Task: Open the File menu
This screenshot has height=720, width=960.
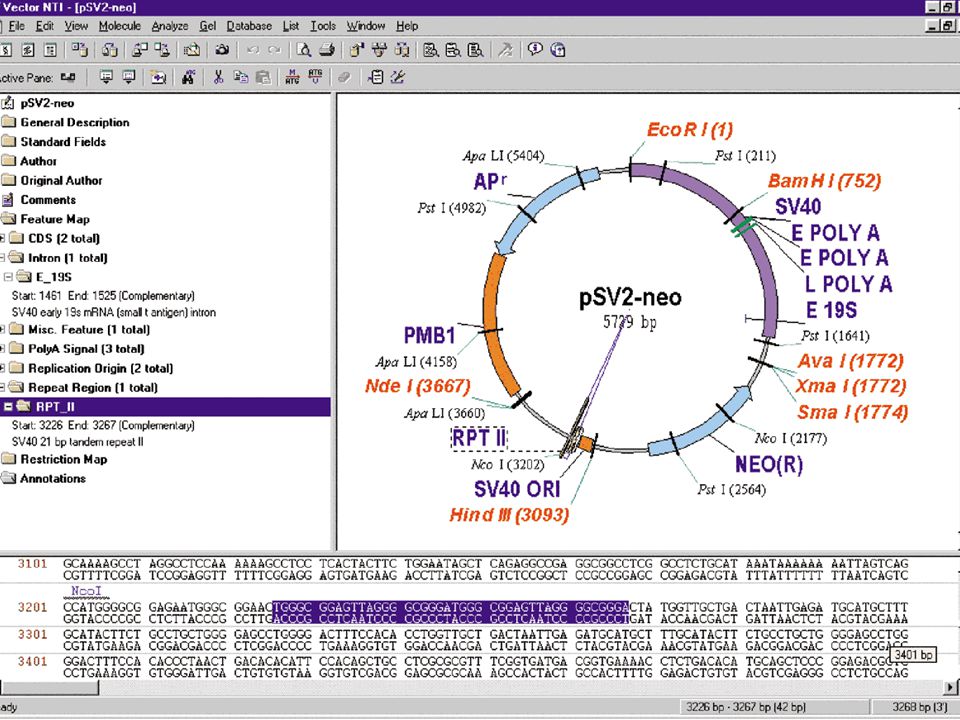Action: [x=17, y=26]
